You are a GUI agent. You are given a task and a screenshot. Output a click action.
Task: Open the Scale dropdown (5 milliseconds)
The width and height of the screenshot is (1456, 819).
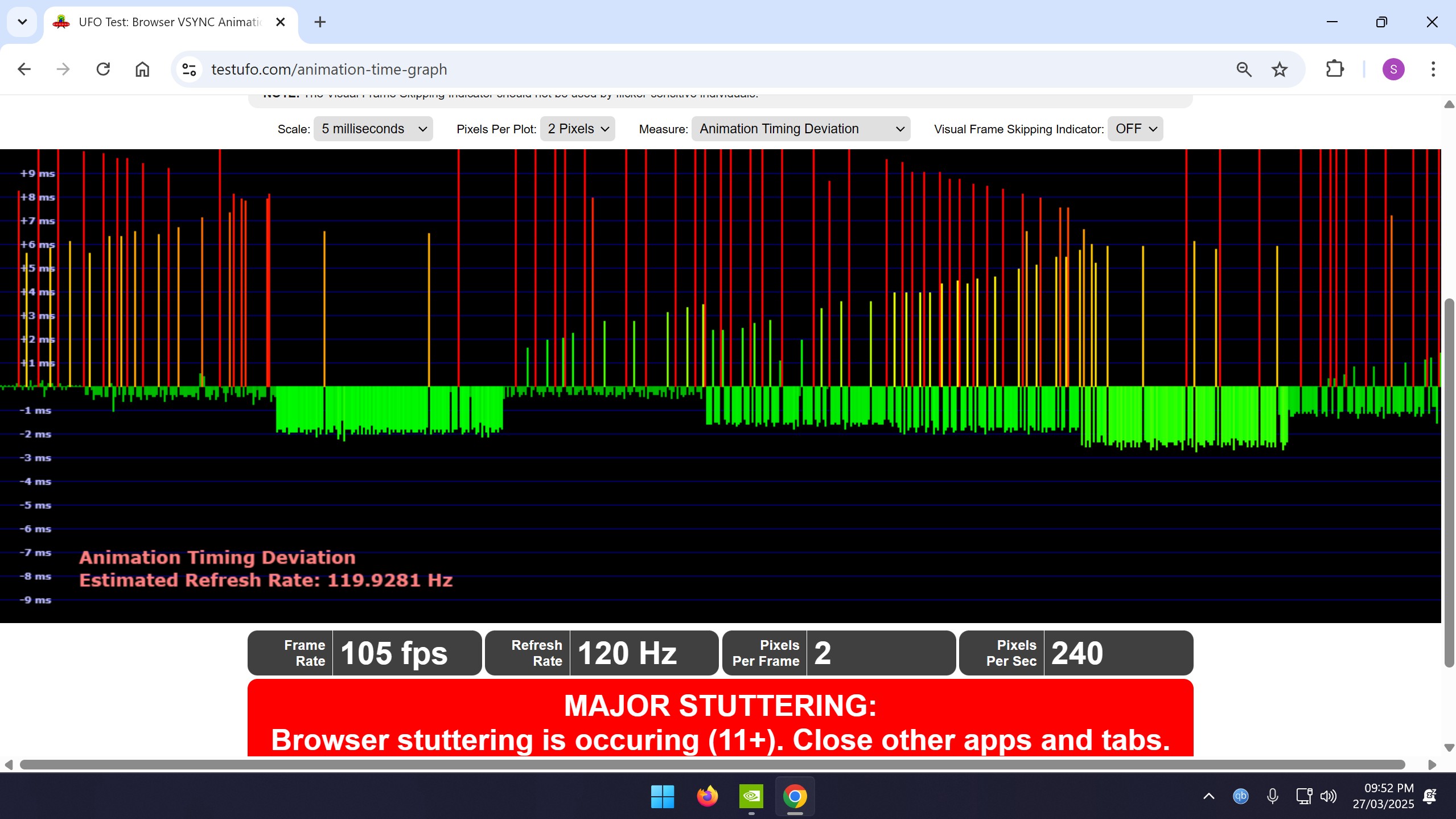373,129
